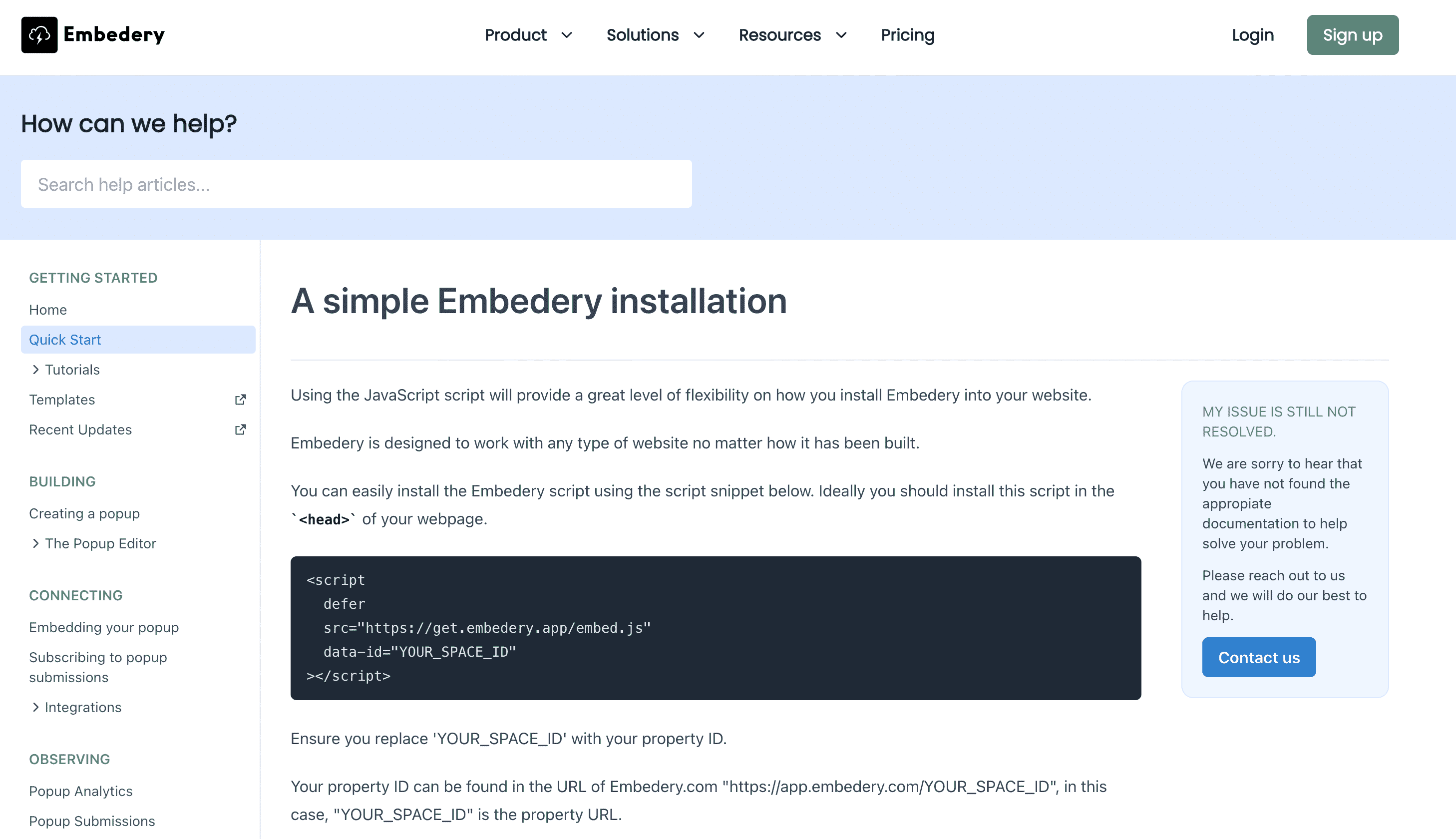
Task: Open the Home sidebar link
Action: coord(48,310)
